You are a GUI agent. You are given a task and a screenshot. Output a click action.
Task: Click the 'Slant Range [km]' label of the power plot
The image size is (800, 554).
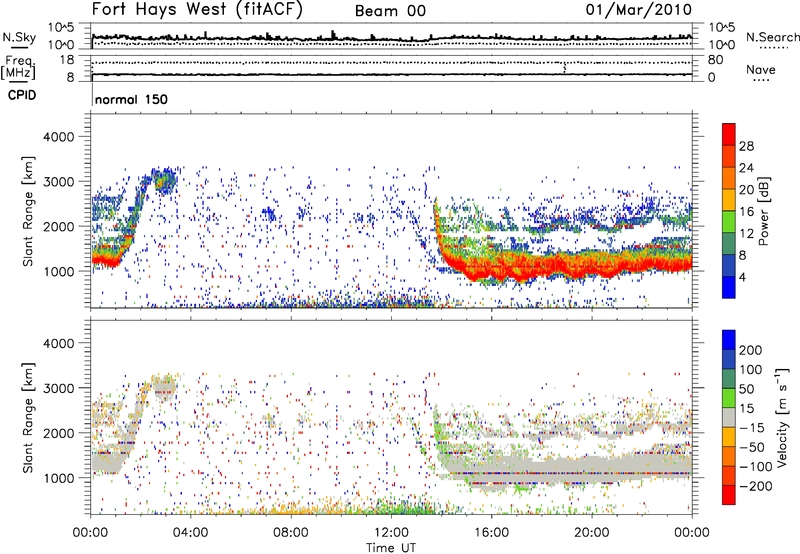(x=28, y=211)
